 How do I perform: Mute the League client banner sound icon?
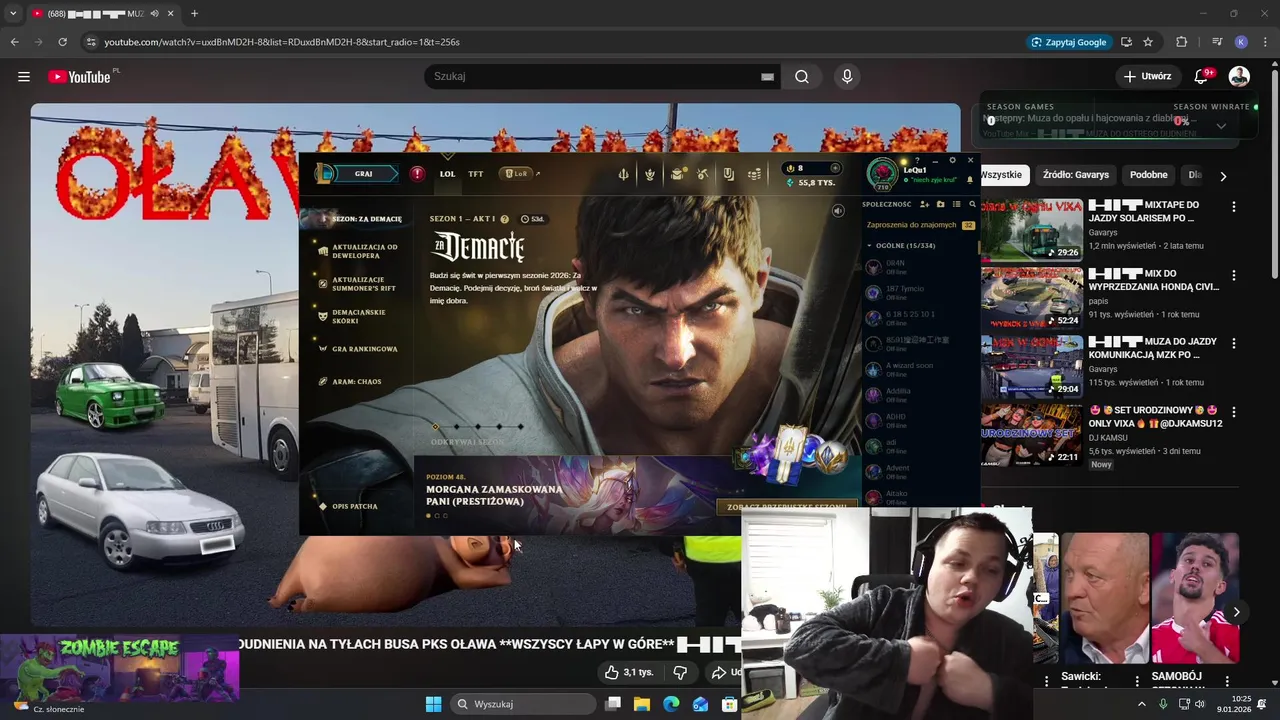tap(838, 211)
